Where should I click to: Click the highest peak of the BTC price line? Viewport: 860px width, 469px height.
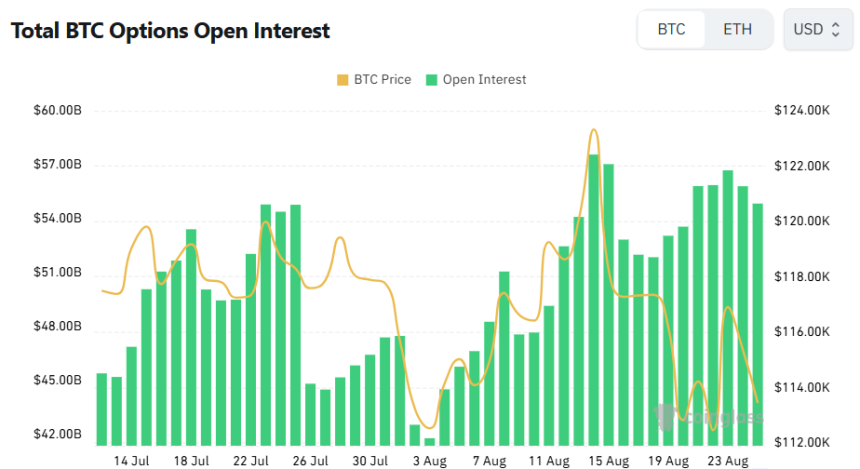click(594, 130)
